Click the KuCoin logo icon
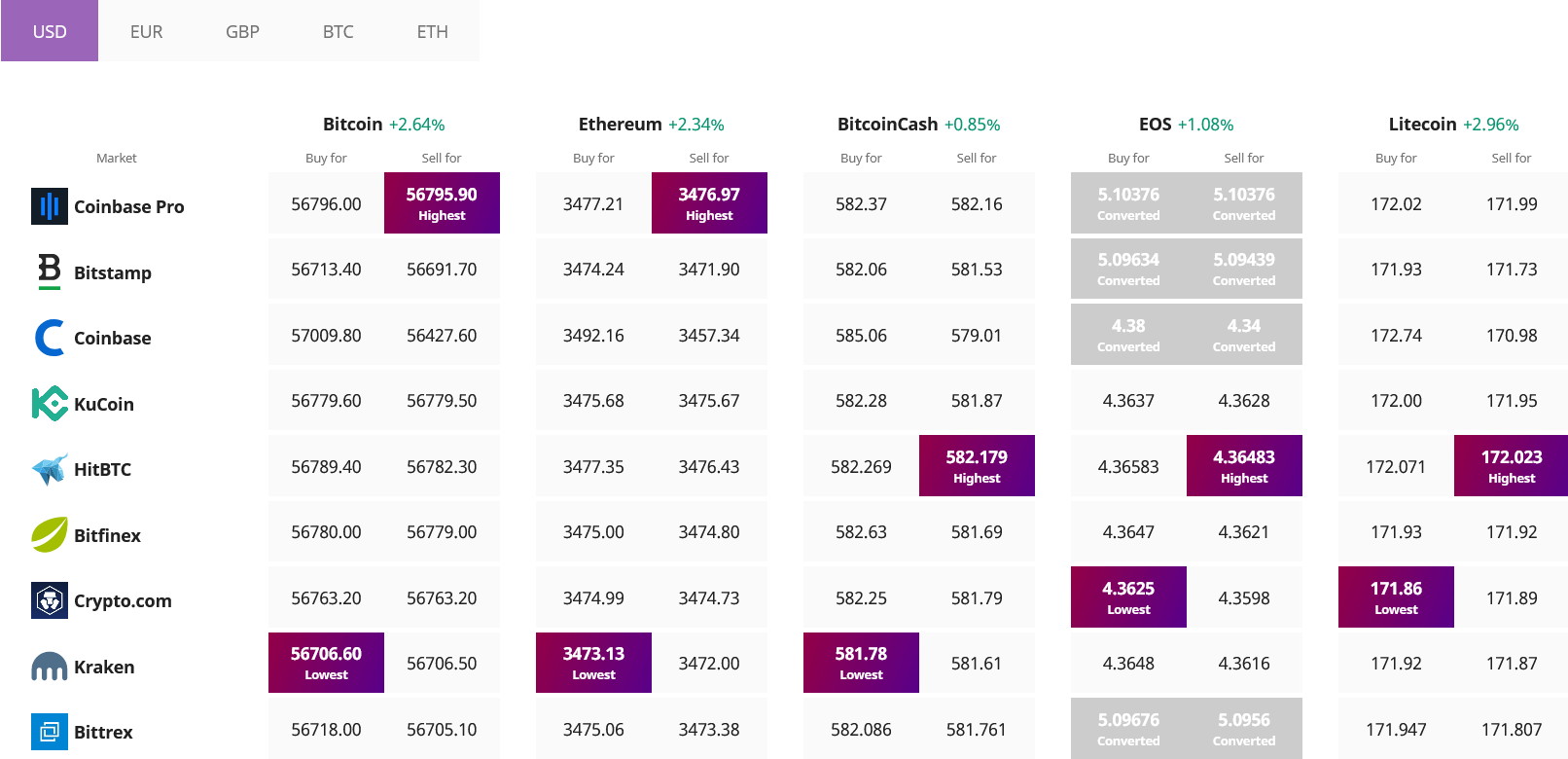This screenshot has width=1568, height=759. pos(49,403)
